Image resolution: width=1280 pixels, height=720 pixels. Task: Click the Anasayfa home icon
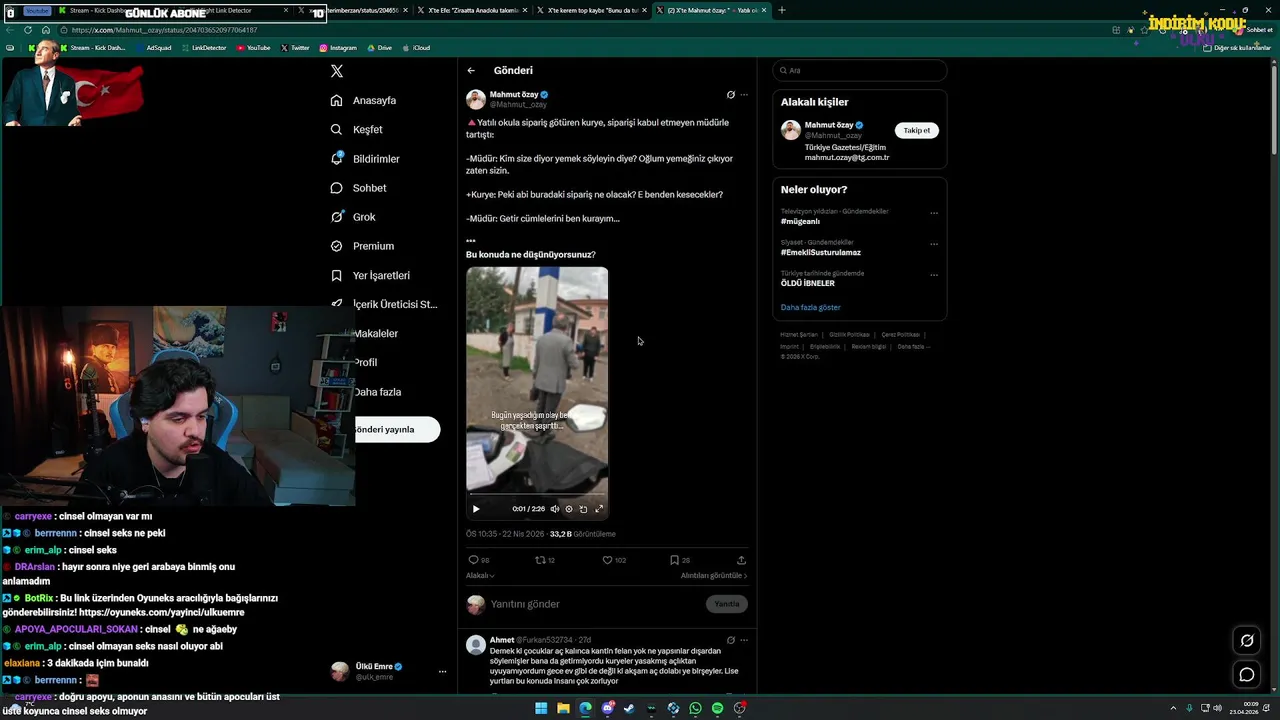point(337,100)
